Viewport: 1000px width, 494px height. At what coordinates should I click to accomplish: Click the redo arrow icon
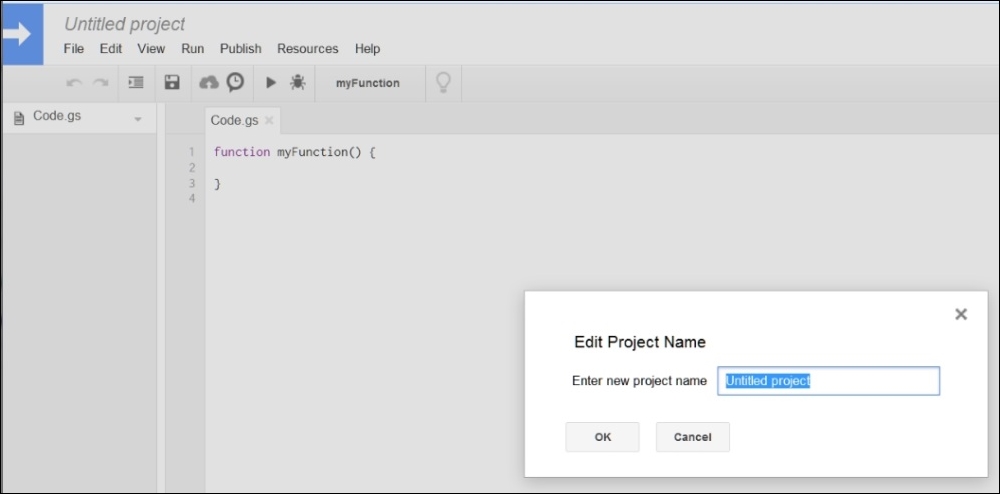tap(100, 83)
